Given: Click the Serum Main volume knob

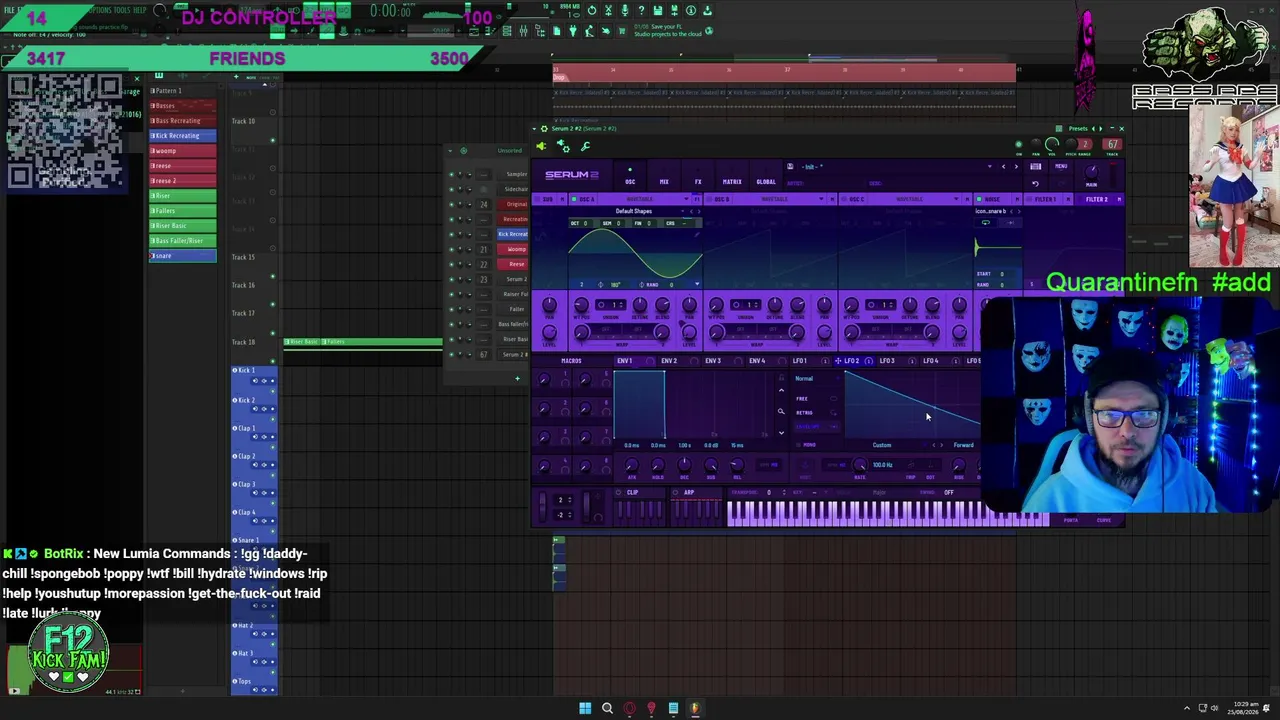Looking at the screenshot, I should coord(1091,171).
